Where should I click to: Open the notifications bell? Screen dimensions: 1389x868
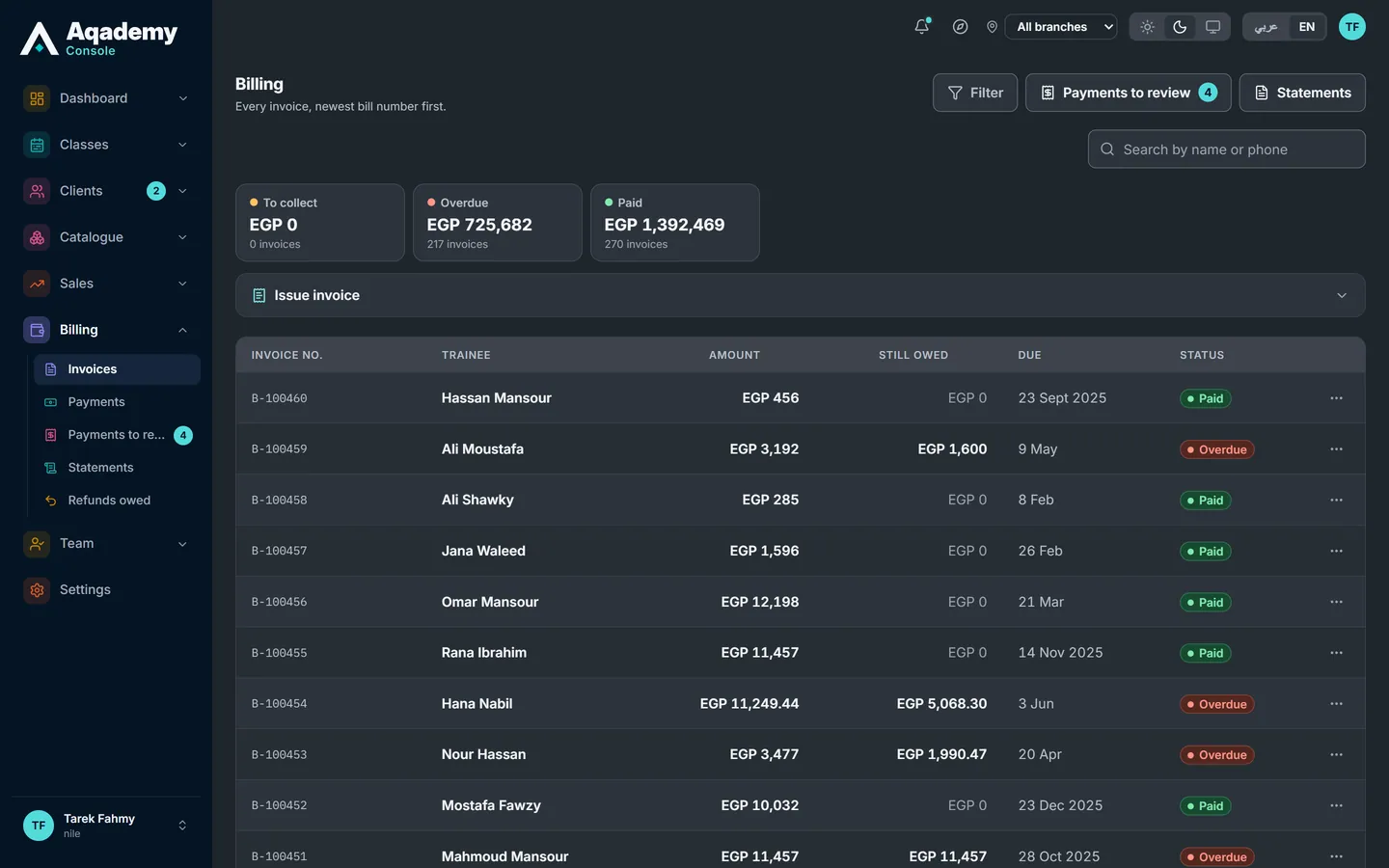[922, 27]
